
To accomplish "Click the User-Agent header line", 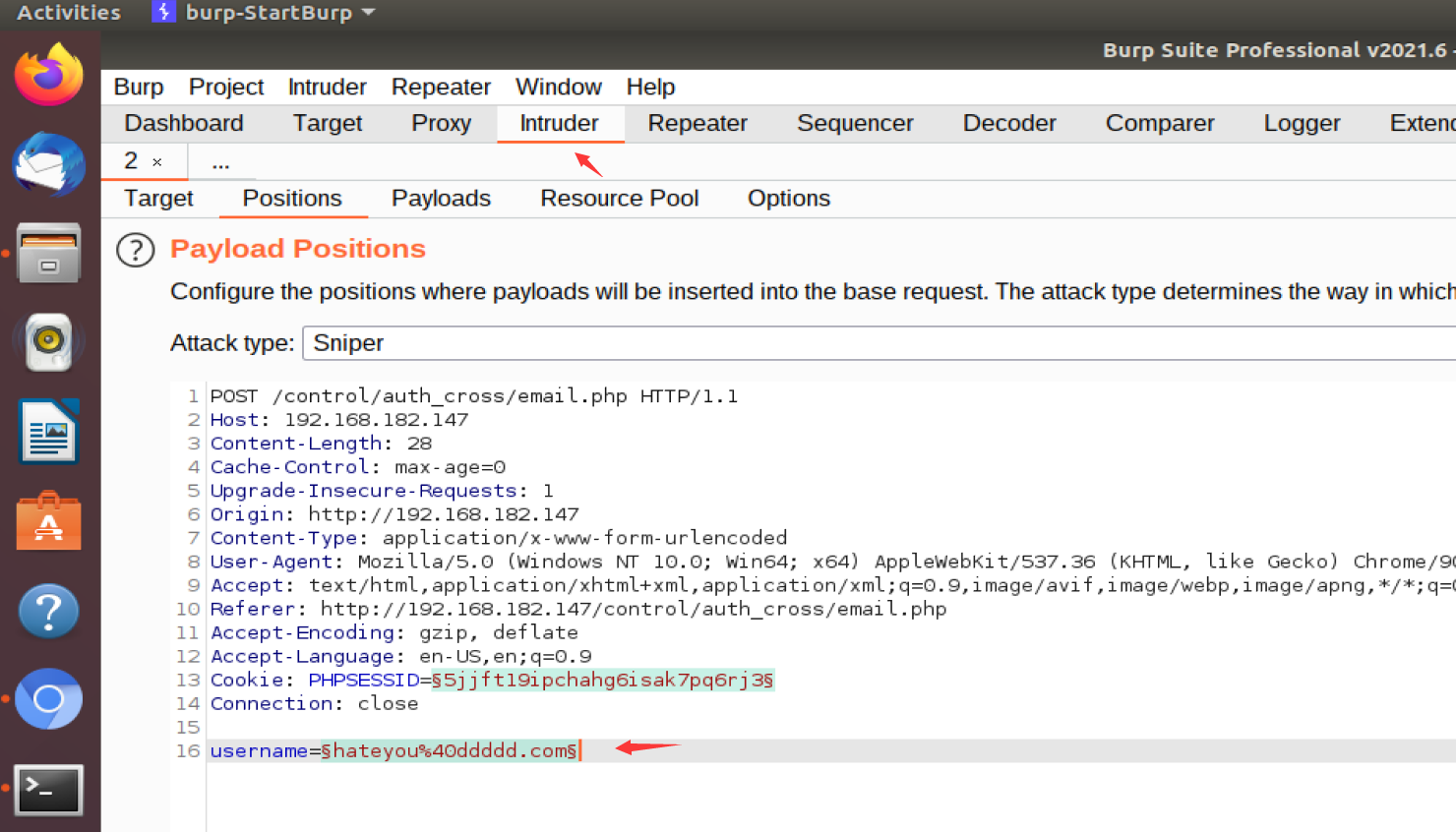I will pos(832,562).
